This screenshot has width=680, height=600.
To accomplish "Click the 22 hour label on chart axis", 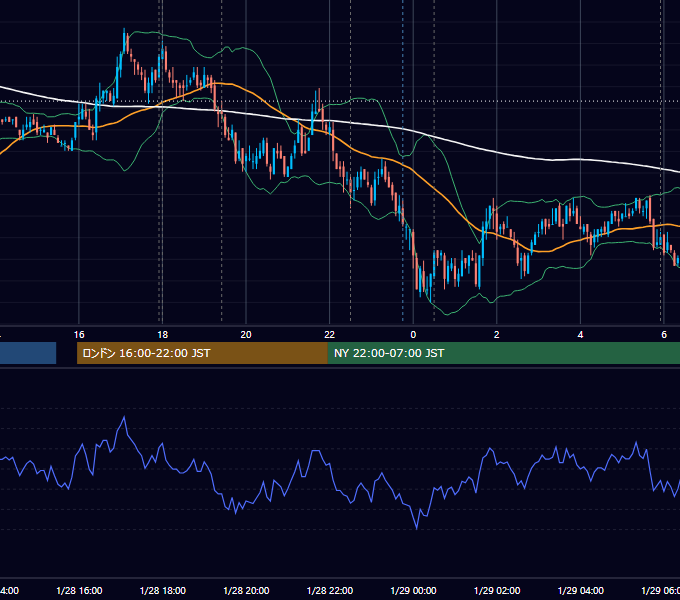I will [x=330, y=334].
